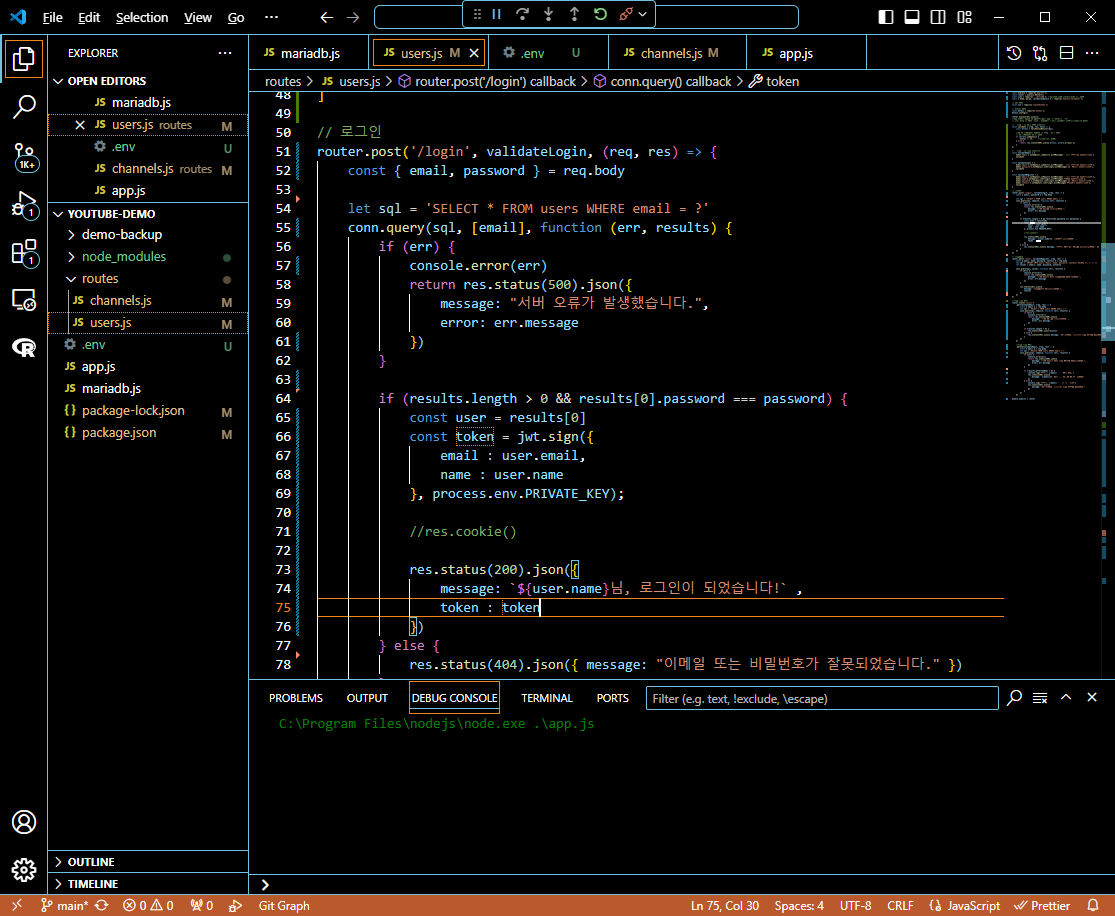Open the Explorer view in activity bar
The image size is (1115, 916).
(x=23, y=58)
